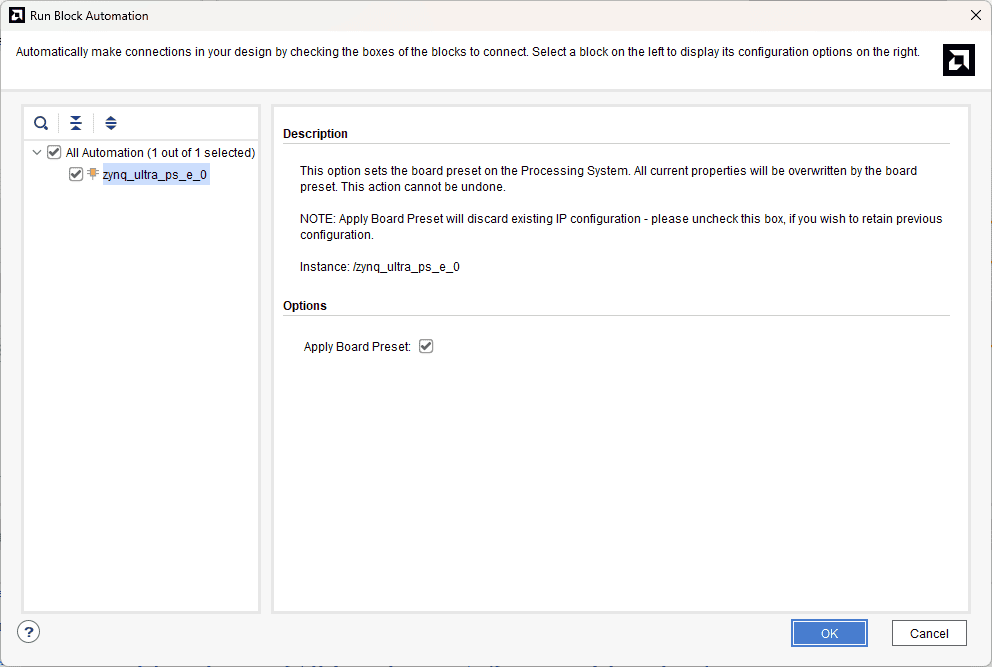Click the IP block icon beside zynq_ultra_ps_e_0
This screenshot has width=992, height=667.
[x=93, y=174]
